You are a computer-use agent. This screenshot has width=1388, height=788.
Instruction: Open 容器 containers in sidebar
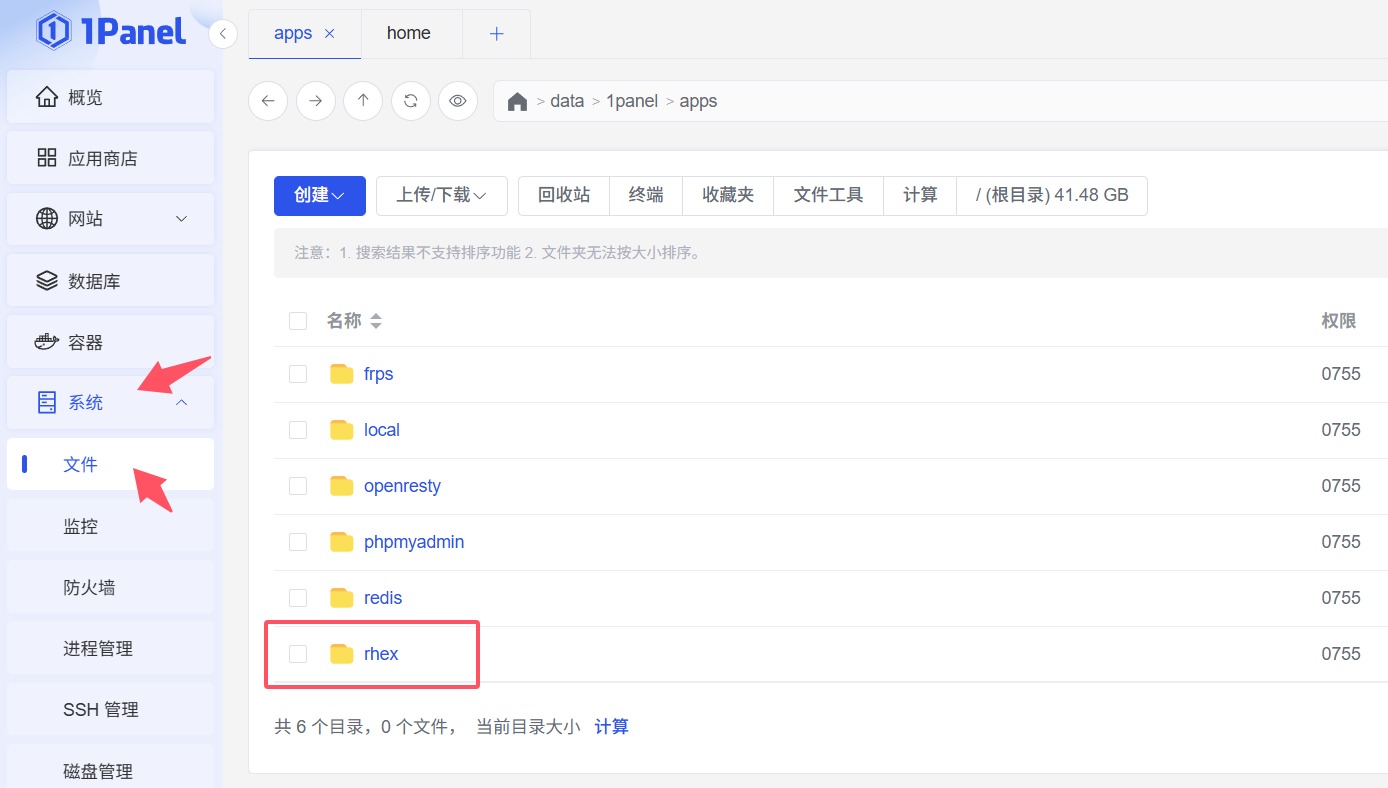[x=110, y=342]
